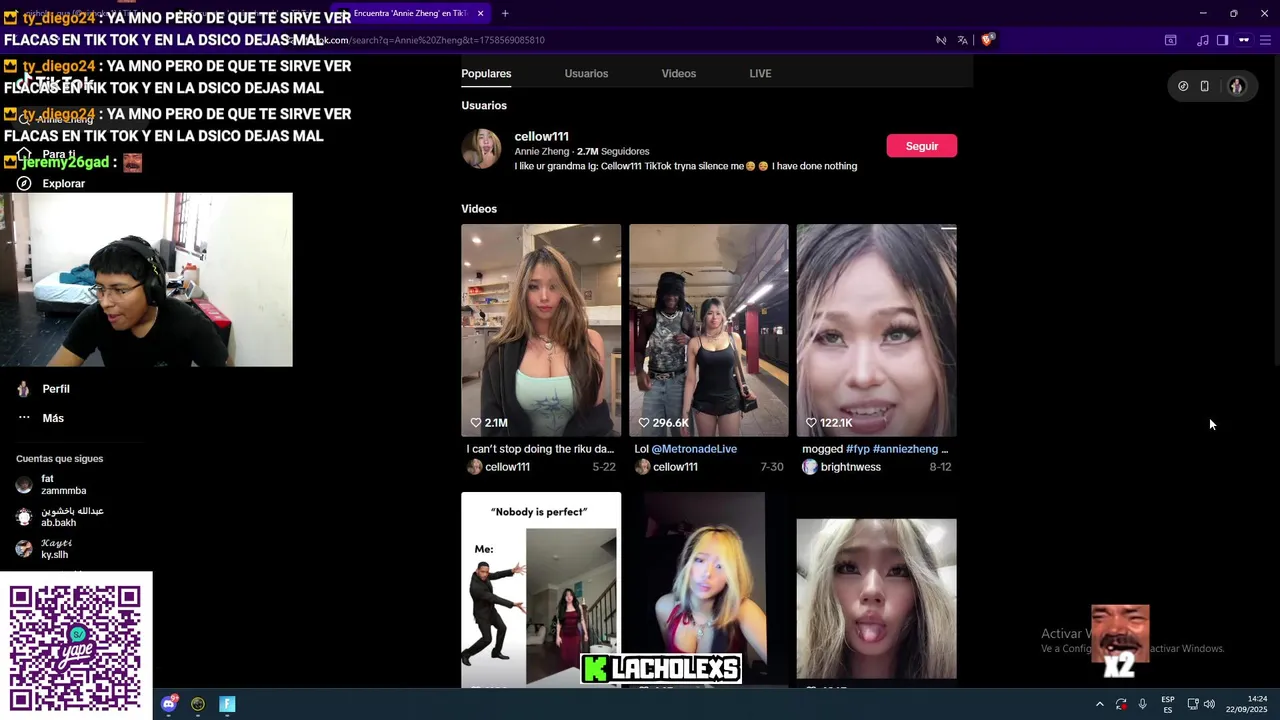Open the browser hamburger menu

pyautogui.click(x=1267, y=40)
